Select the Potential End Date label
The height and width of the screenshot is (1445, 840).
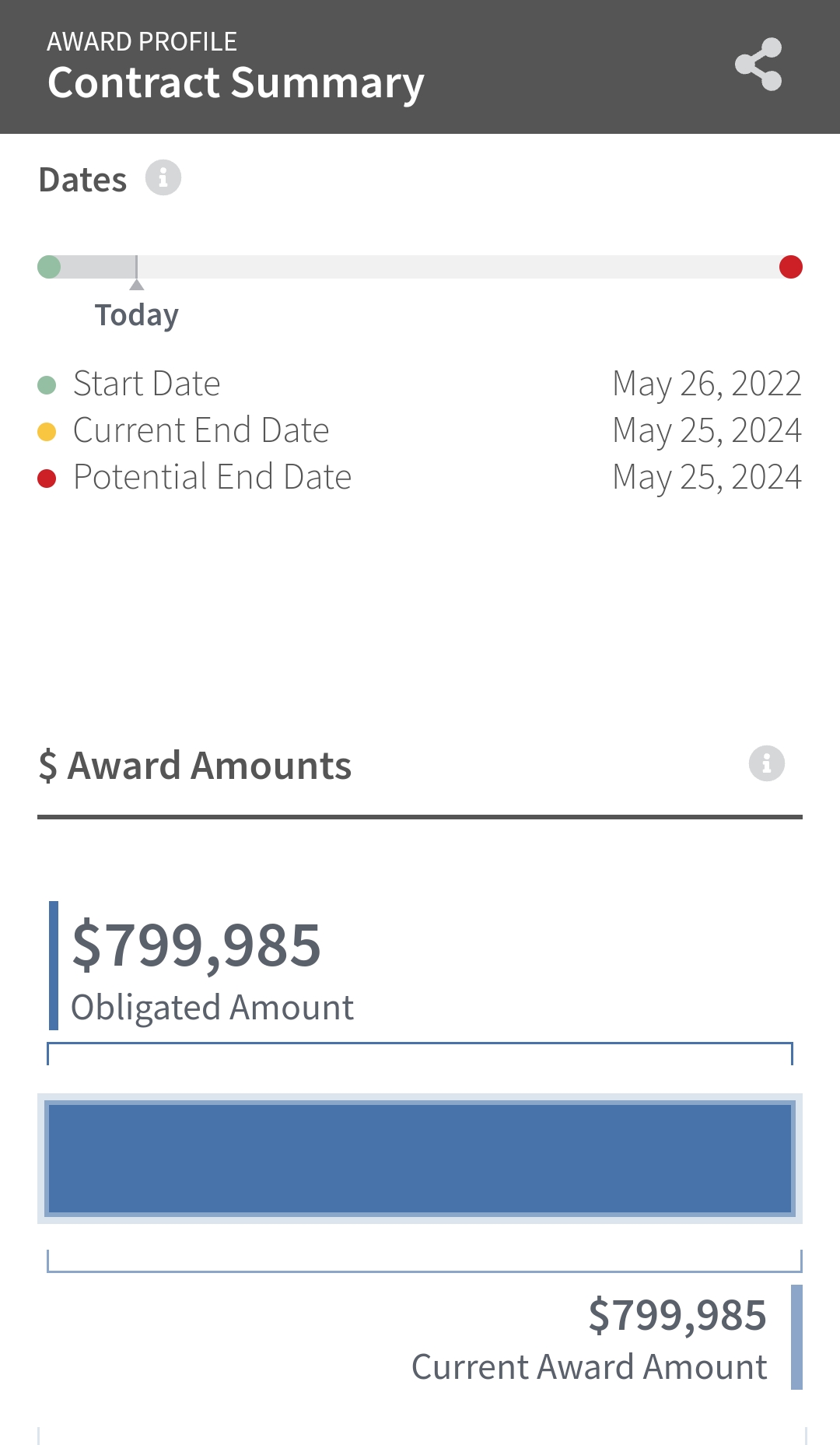(x=212, y=477)
